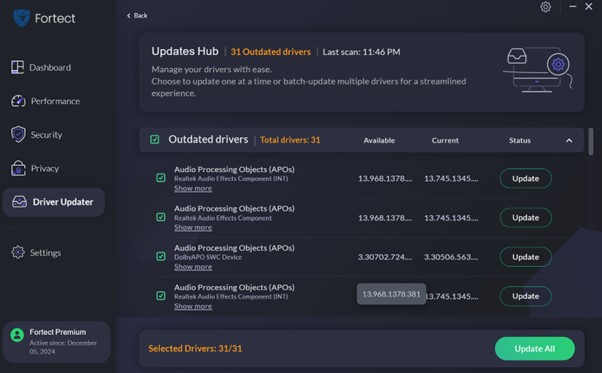Image resolution: width=602 pixels, height=373 pixels.
Task: Click the Performance gauge icon
Action: point(18,101)
